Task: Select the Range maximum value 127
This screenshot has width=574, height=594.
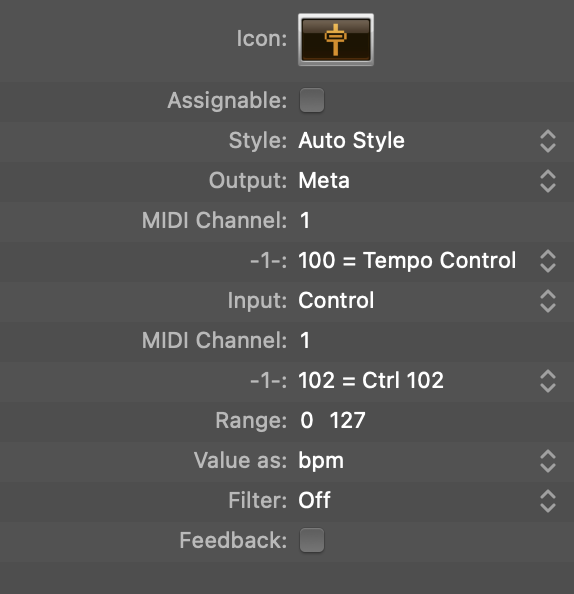Action: tap(347, 420)
